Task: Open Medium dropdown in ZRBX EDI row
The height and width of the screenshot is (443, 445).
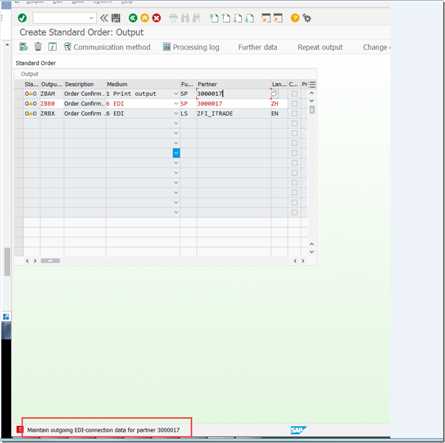Action: [x=176, y=114]
